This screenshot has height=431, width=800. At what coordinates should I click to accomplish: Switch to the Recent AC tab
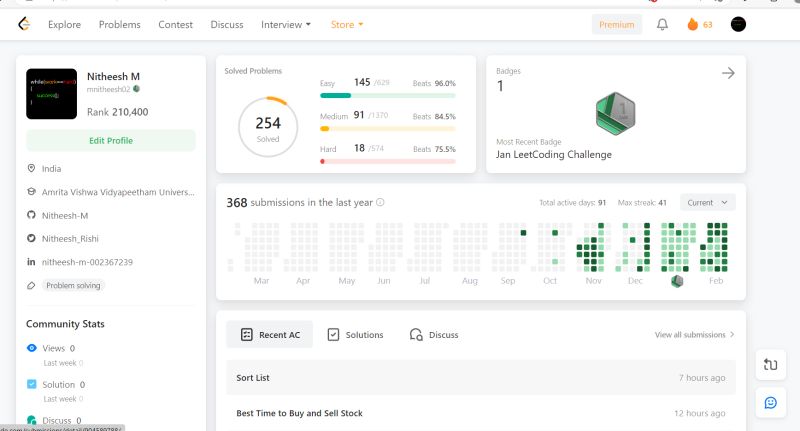[x=269, y=335]
